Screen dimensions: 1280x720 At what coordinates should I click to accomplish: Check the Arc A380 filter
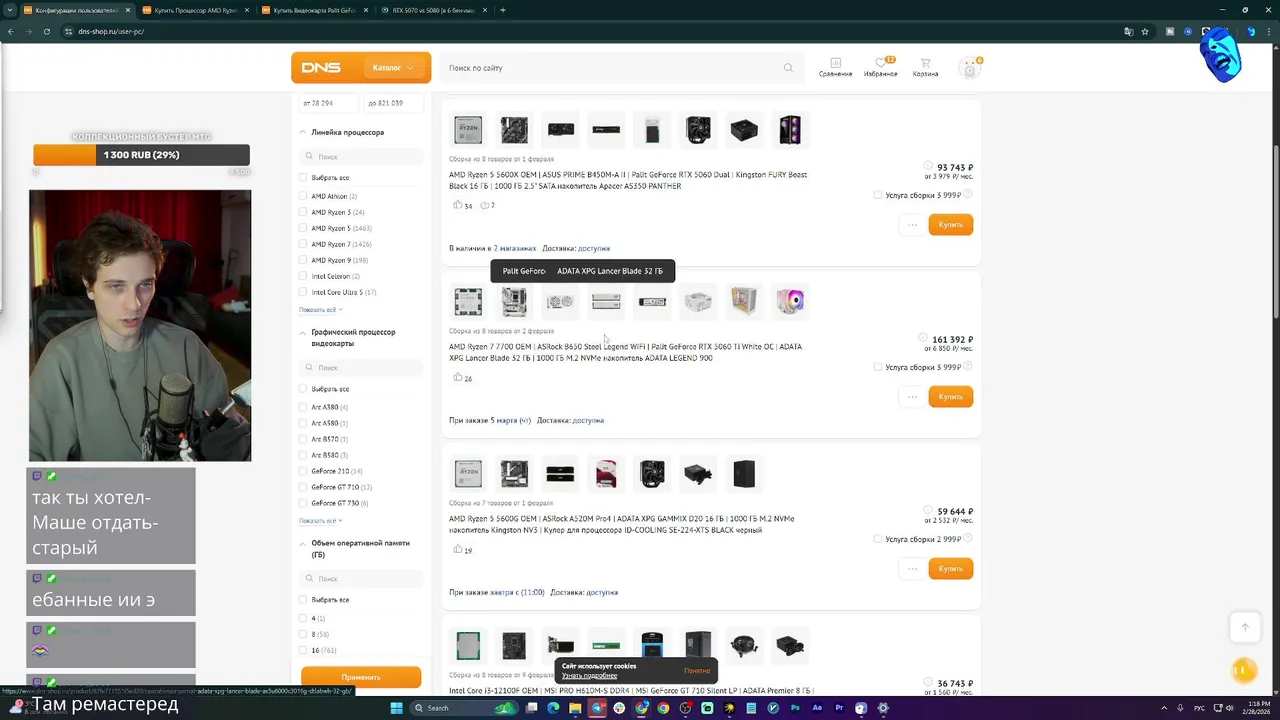pyautogui.click(x=303, y=407)
